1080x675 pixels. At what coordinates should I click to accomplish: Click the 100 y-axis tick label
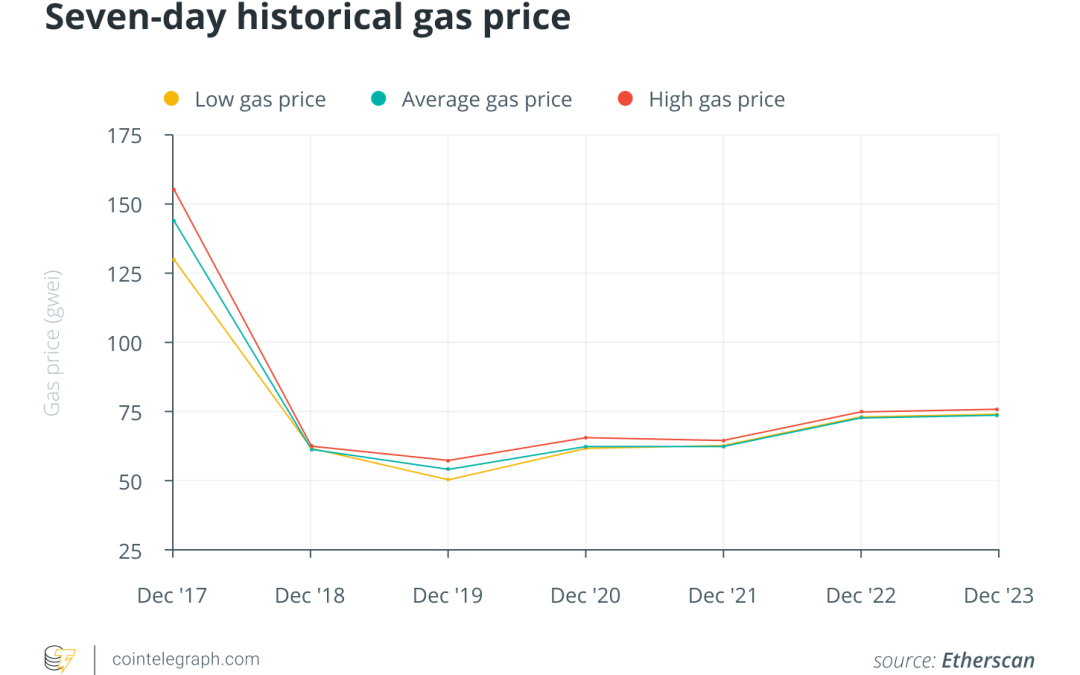point(124,343)
